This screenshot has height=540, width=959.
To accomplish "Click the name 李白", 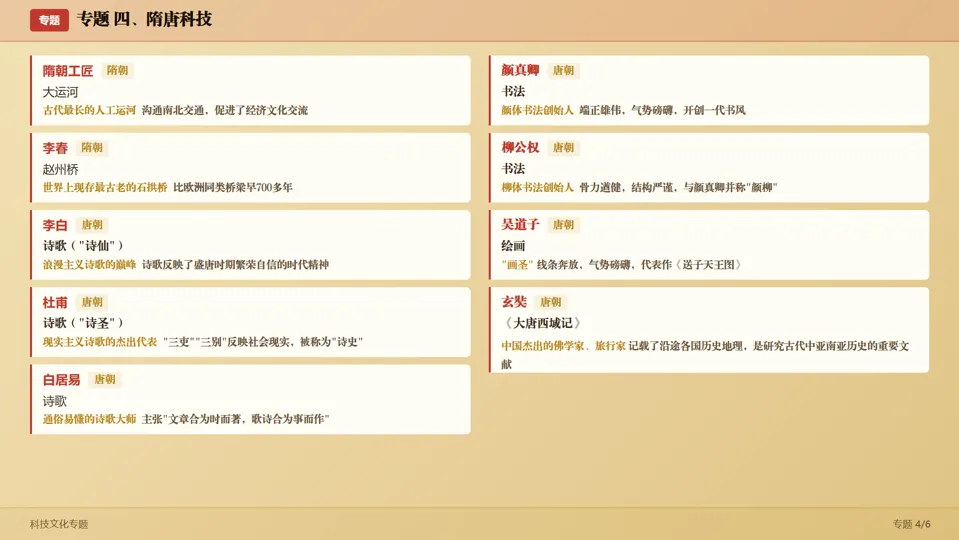I will coord(55,225).
